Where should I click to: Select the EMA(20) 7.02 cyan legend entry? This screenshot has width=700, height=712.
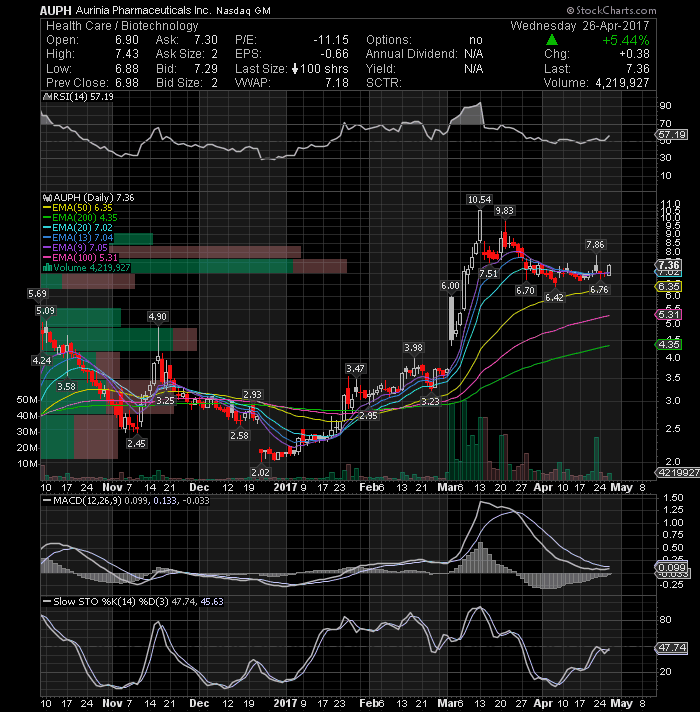pos(78,227)
